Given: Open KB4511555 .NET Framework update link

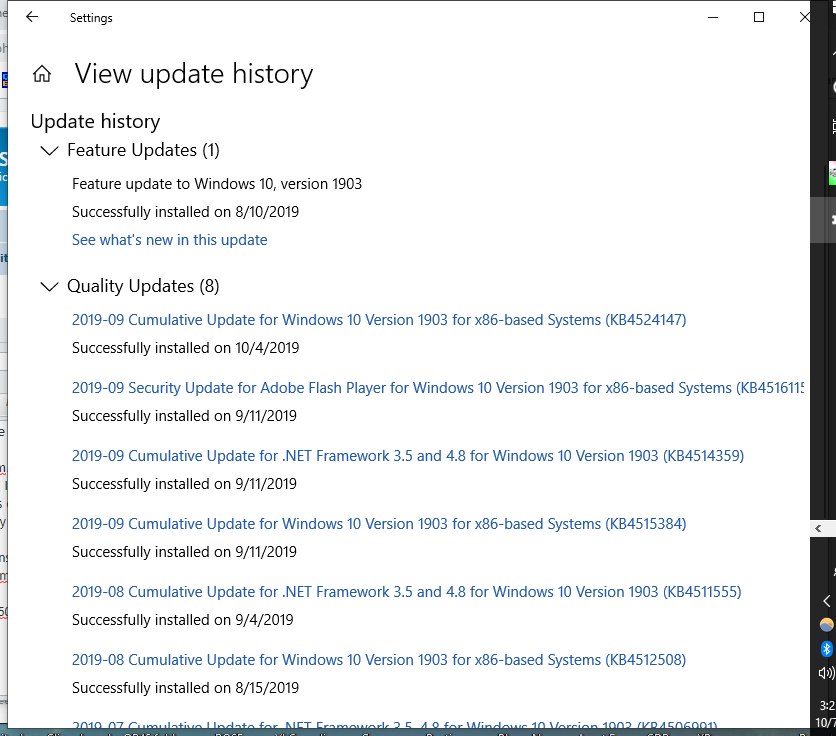Looking at the screenshot, I should point(407,592).
